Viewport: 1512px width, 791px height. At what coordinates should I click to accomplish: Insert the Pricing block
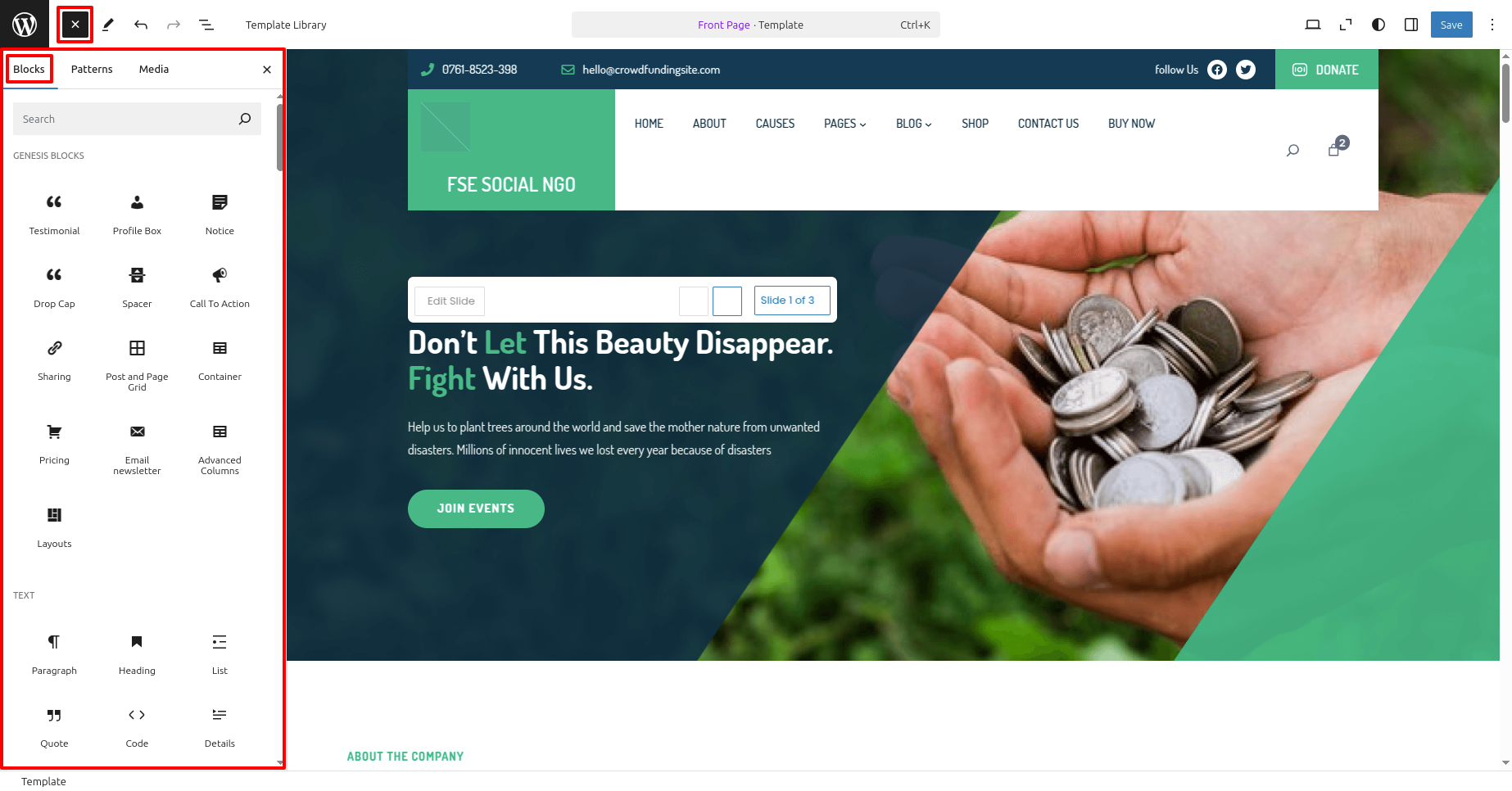point(54,445)
